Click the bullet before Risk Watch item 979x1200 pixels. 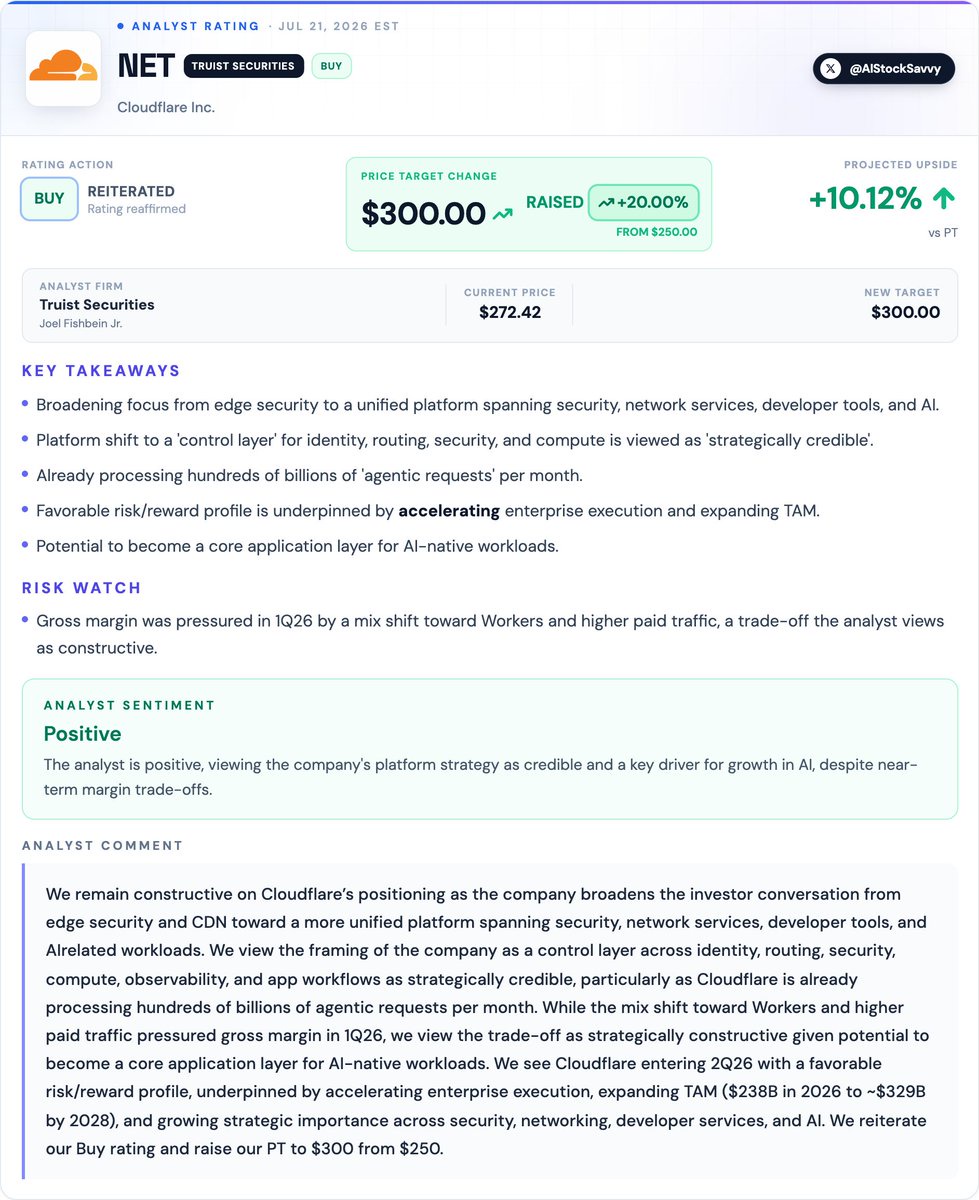pyautogui.click(x=25, y=621)
